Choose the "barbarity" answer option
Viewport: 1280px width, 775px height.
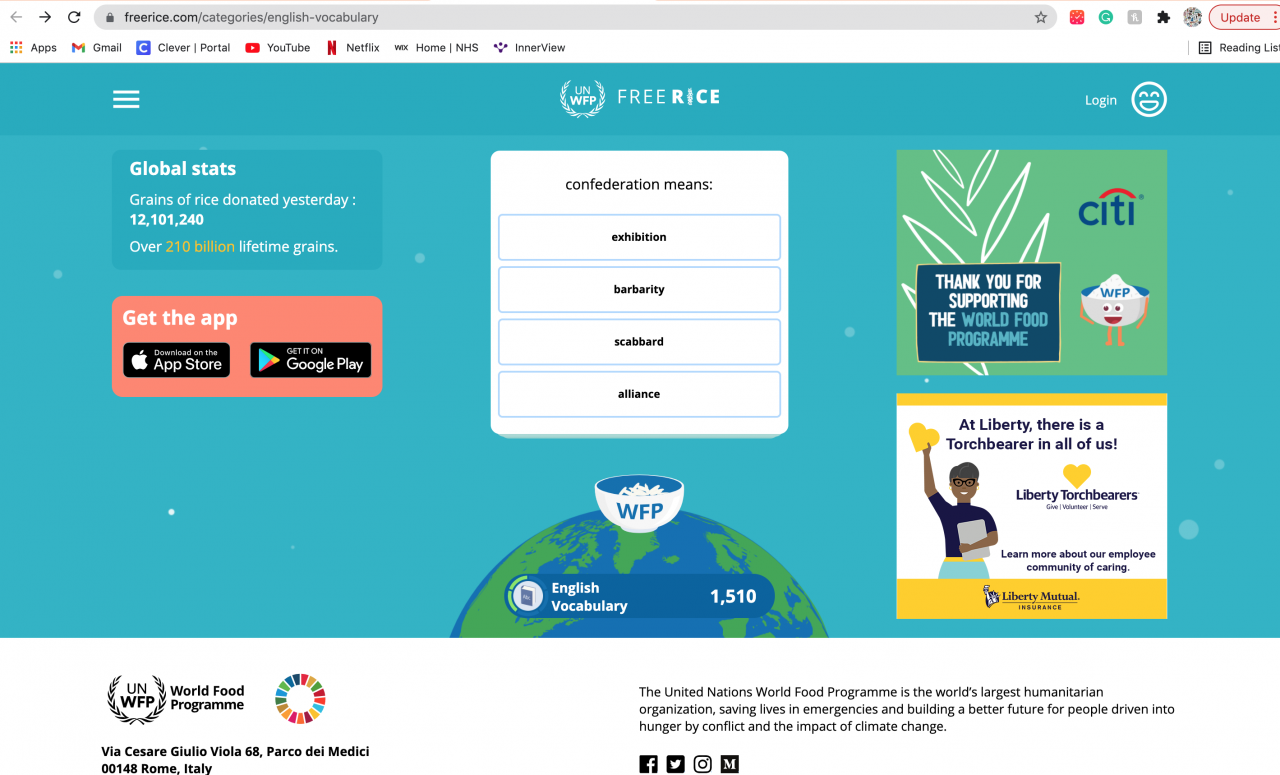(639, 289)
